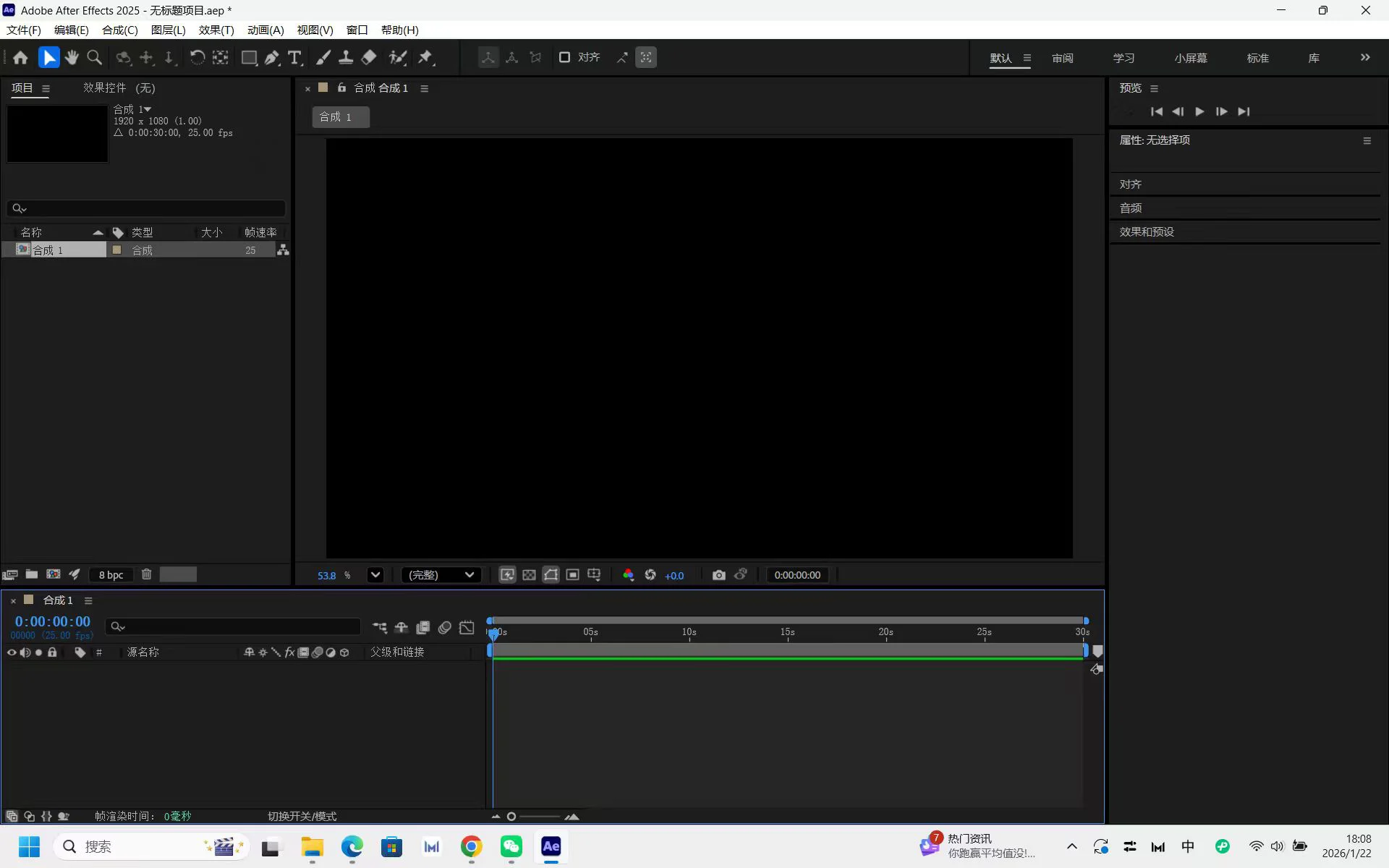Click the take snapshot camera icon
Screen dimensions: 1389x868
(x=718, y=575)
